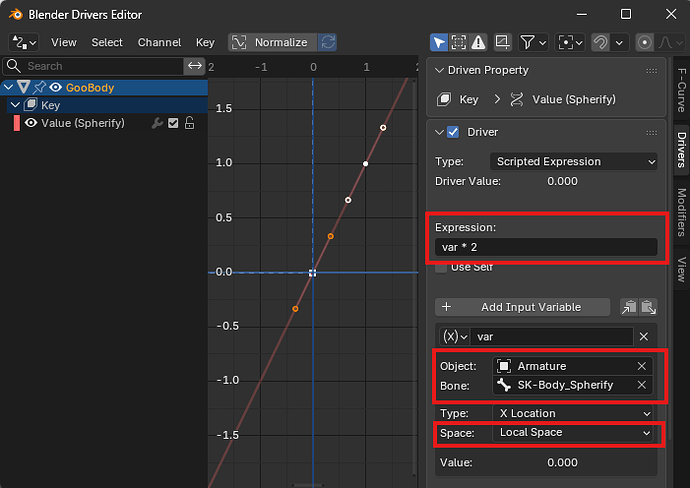Enable Only Show Selected arrow icon
690x488 pixels.
(439, 42)
